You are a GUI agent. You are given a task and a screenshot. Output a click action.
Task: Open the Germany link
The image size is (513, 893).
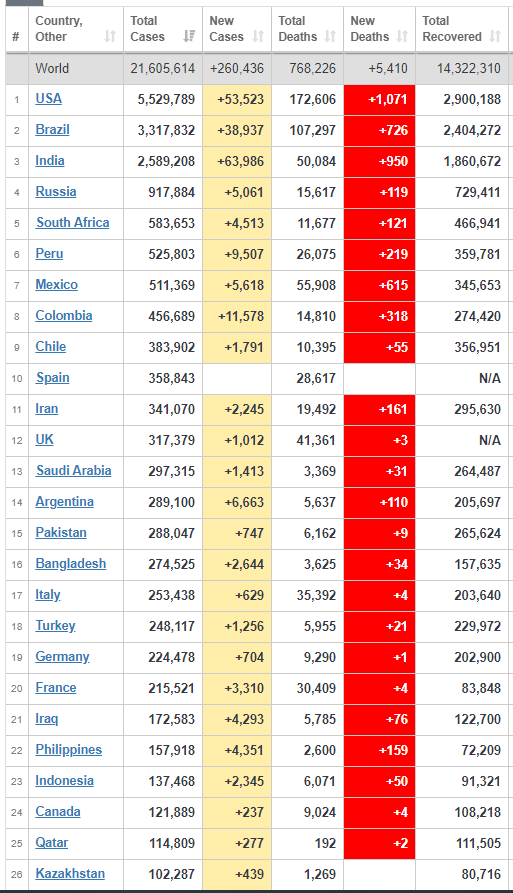pyautogui.click(x=62, y=657)
